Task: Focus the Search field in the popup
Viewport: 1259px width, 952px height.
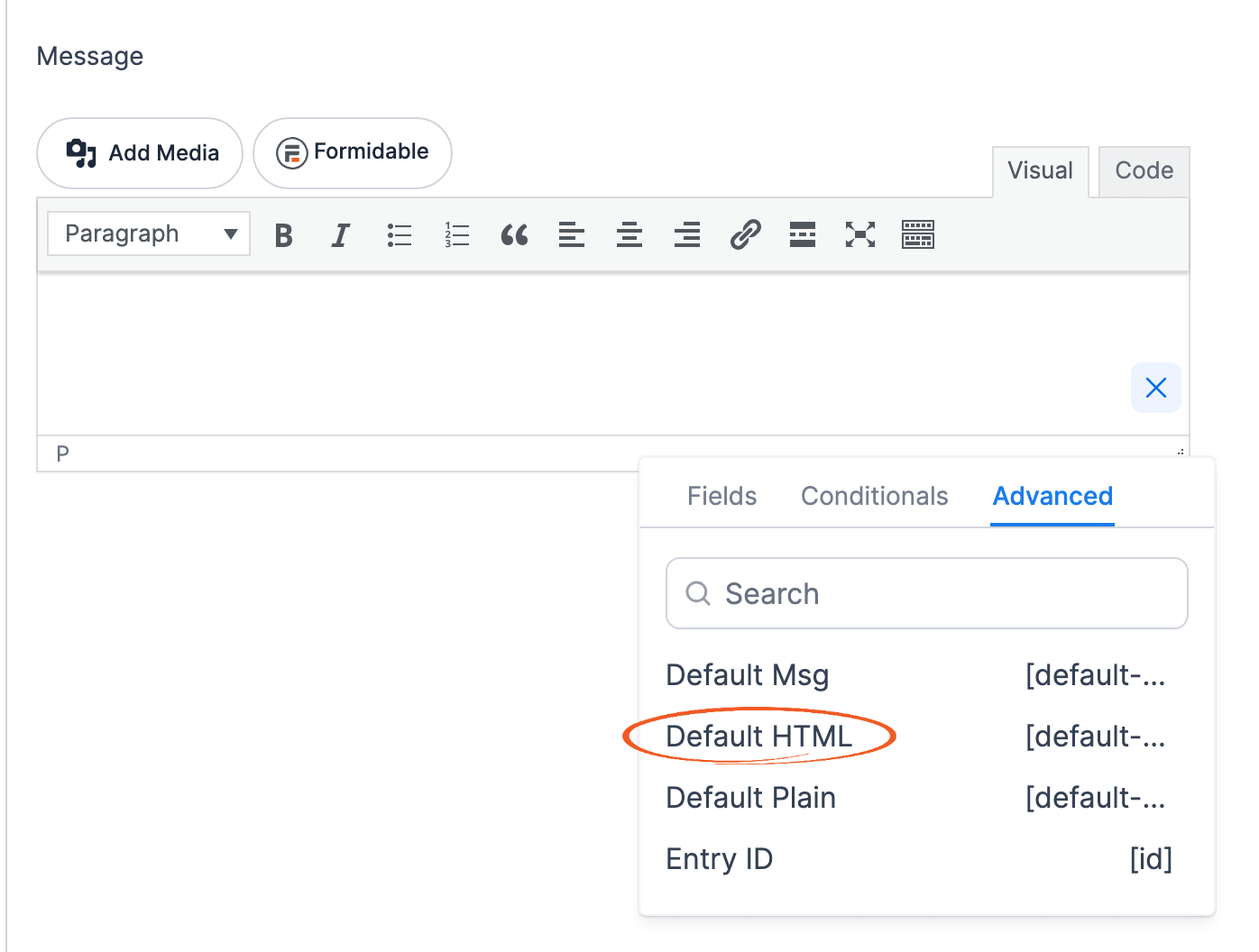Action: (x=927, y=593)
